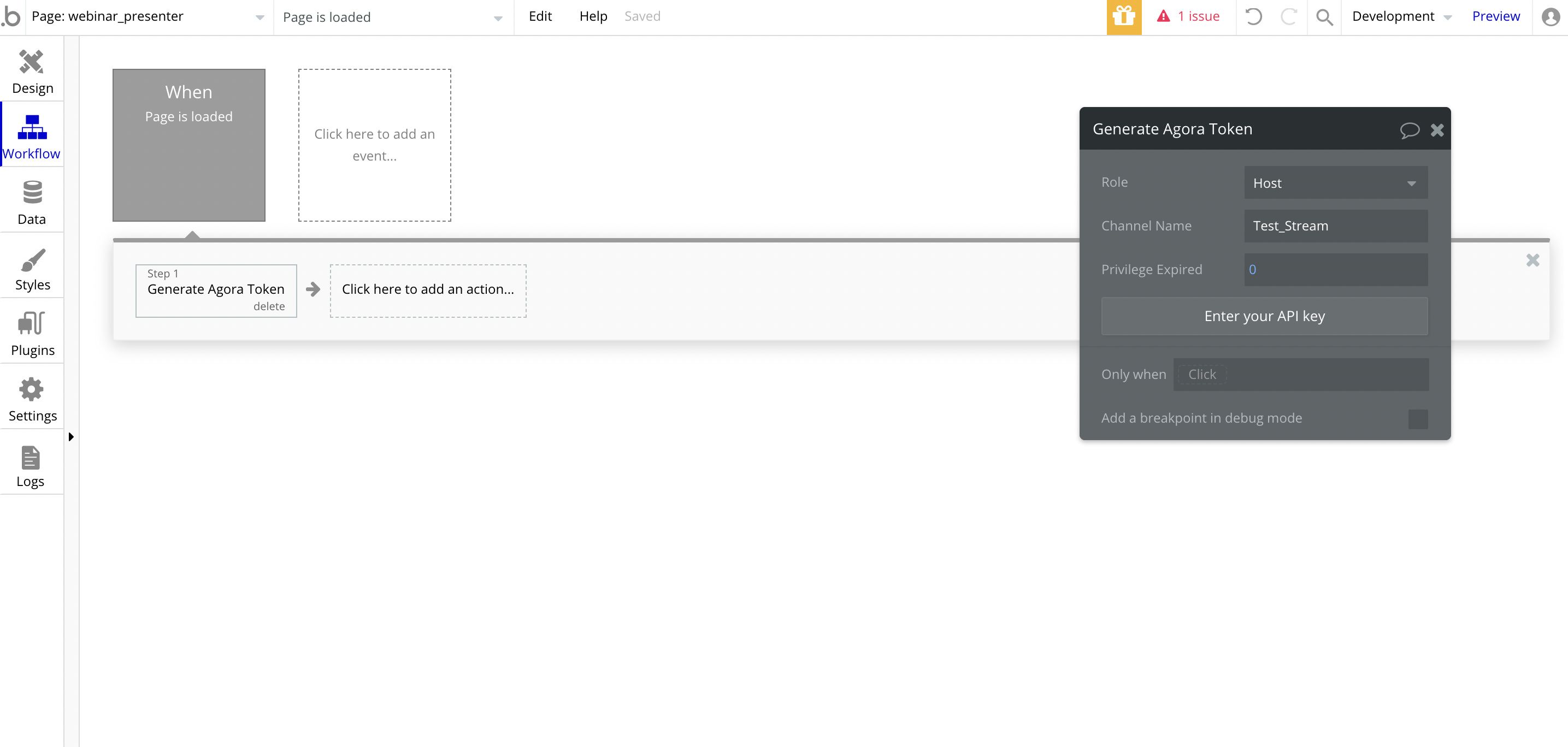Toggle the breakpoint in debug mode checkbox
Screen dimensions: 1568x747
(x=1418, y=418)
